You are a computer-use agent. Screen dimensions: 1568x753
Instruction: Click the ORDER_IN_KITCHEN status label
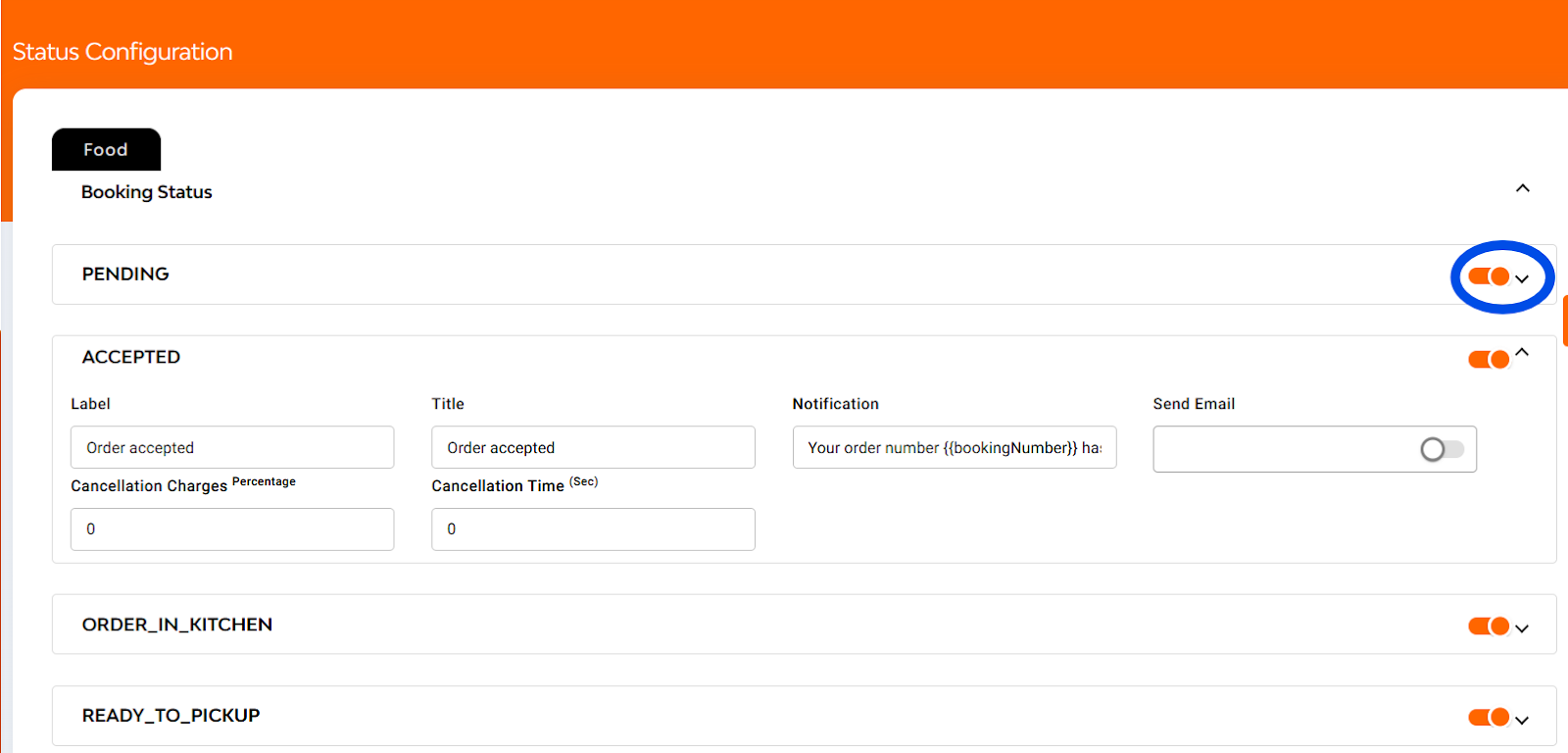click(x=177, y=625)
